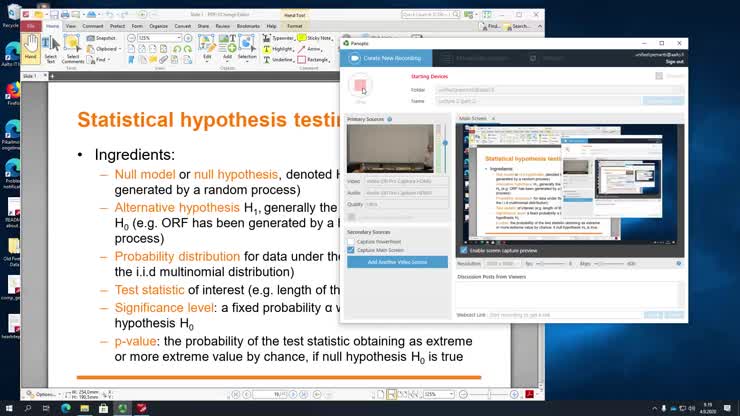This screenshot has height=416, width=740.
Task: Rotate page counter-clockwise in ribbon
Action: (x=177, y=49)
